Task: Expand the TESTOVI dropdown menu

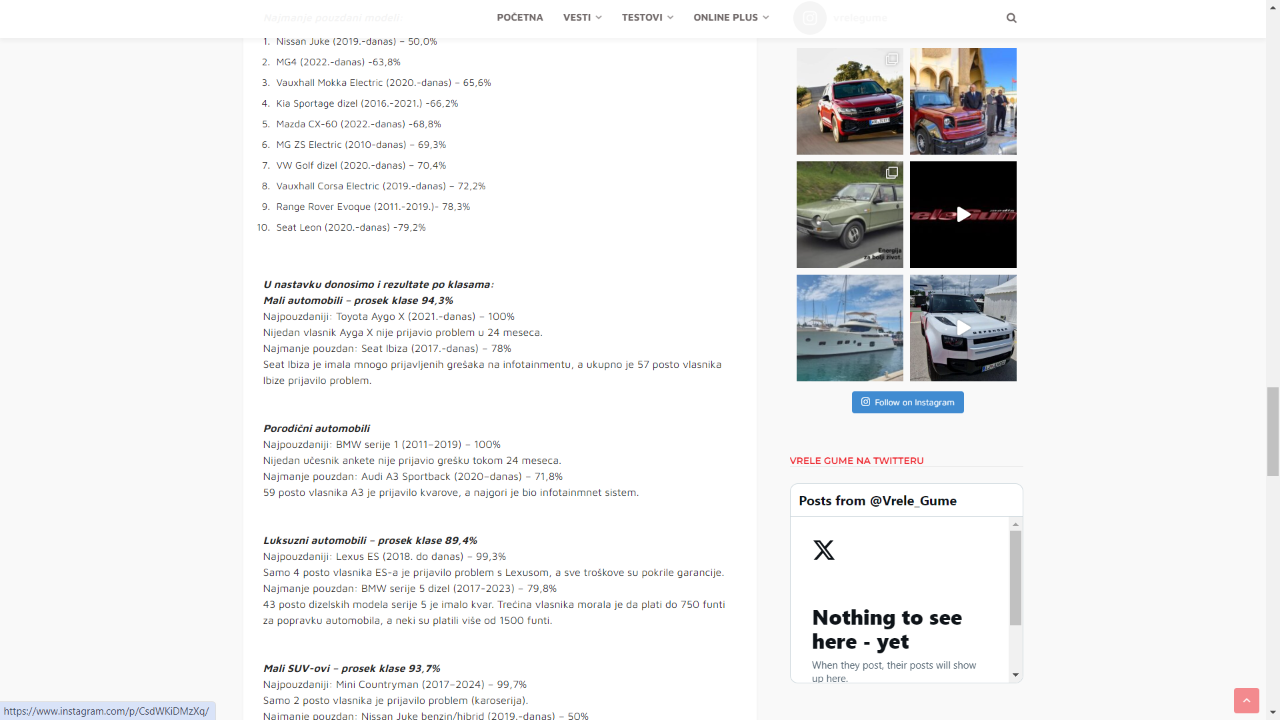Action: tap(647, 18)
